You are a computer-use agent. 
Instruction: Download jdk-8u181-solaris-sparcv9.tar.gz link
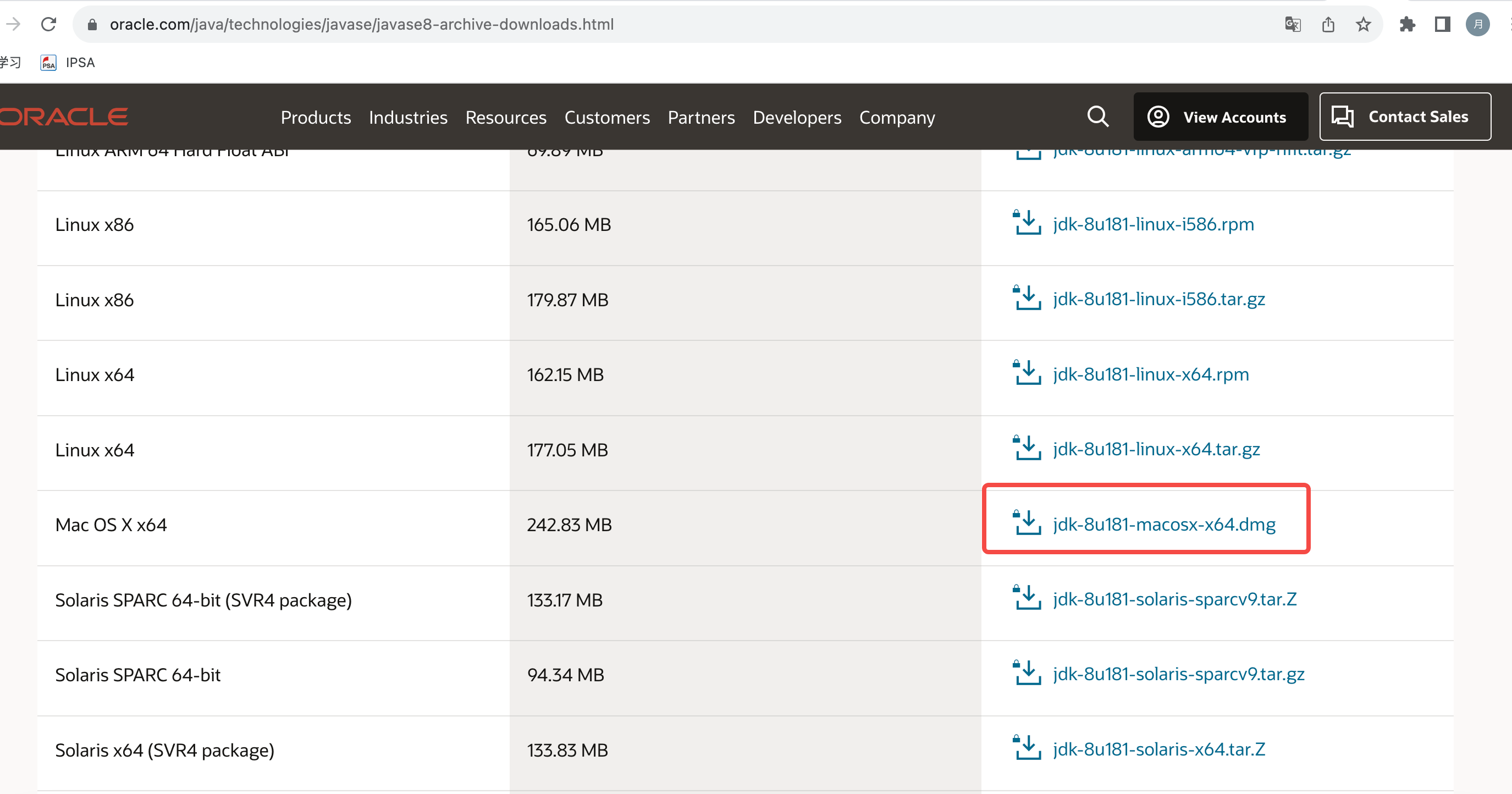pyautogui.click(x=1179, y=674)
